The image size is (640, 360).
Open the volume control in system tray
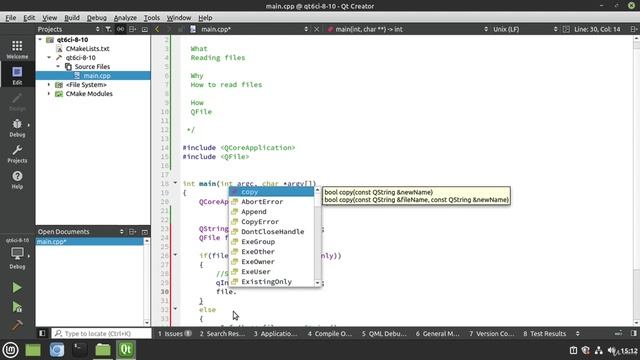tap(612, 351)
